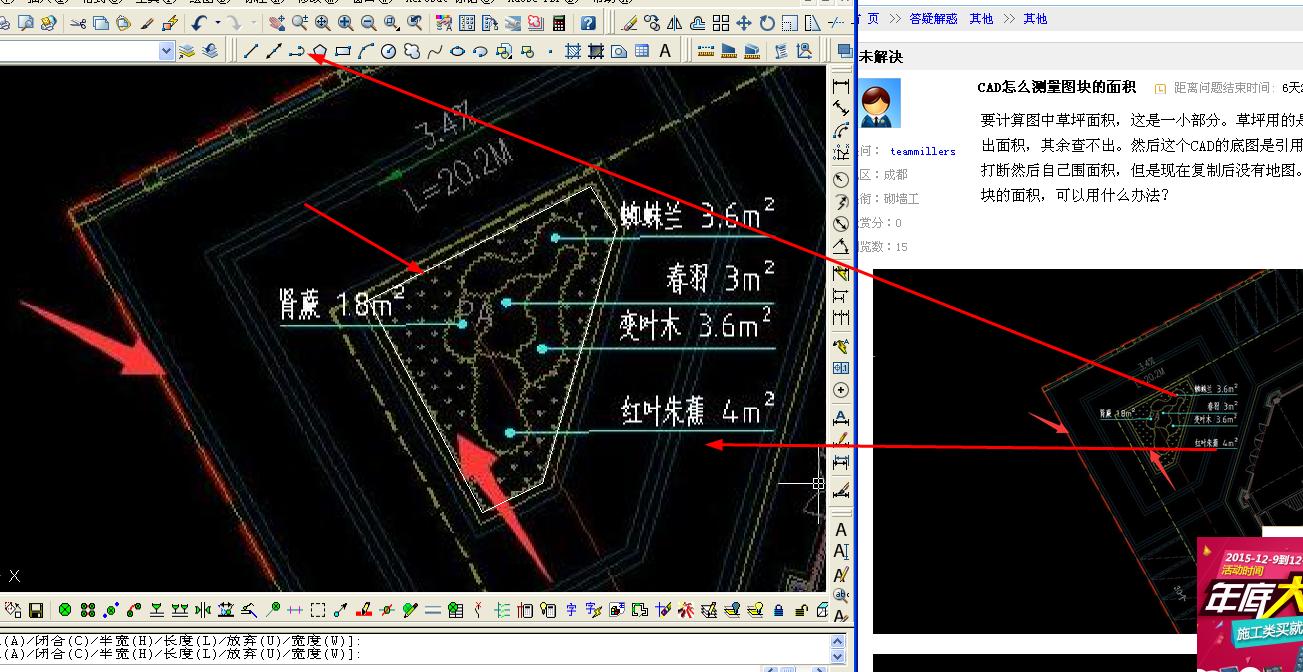Click the Copy icon in toolbar
The height and width of the screenshot is (672, 1303).
101,23
